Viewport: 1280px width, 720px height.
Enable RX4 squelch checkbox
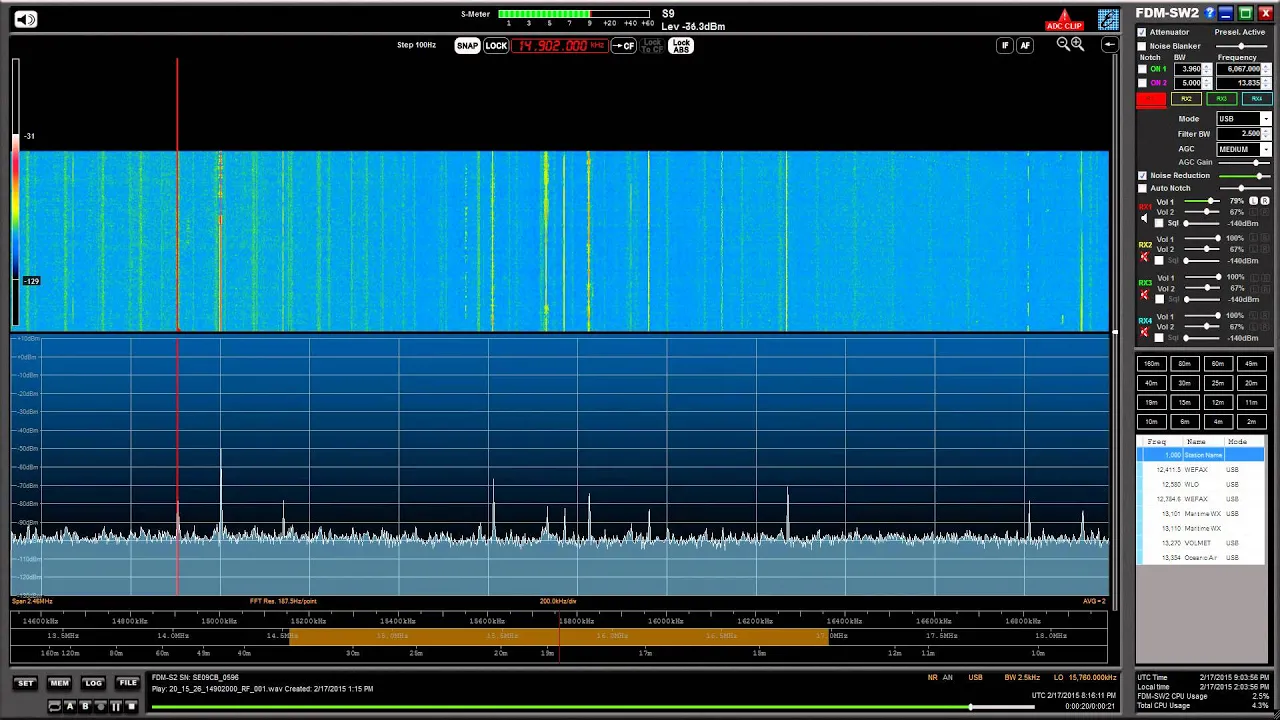pos(1159,337)
